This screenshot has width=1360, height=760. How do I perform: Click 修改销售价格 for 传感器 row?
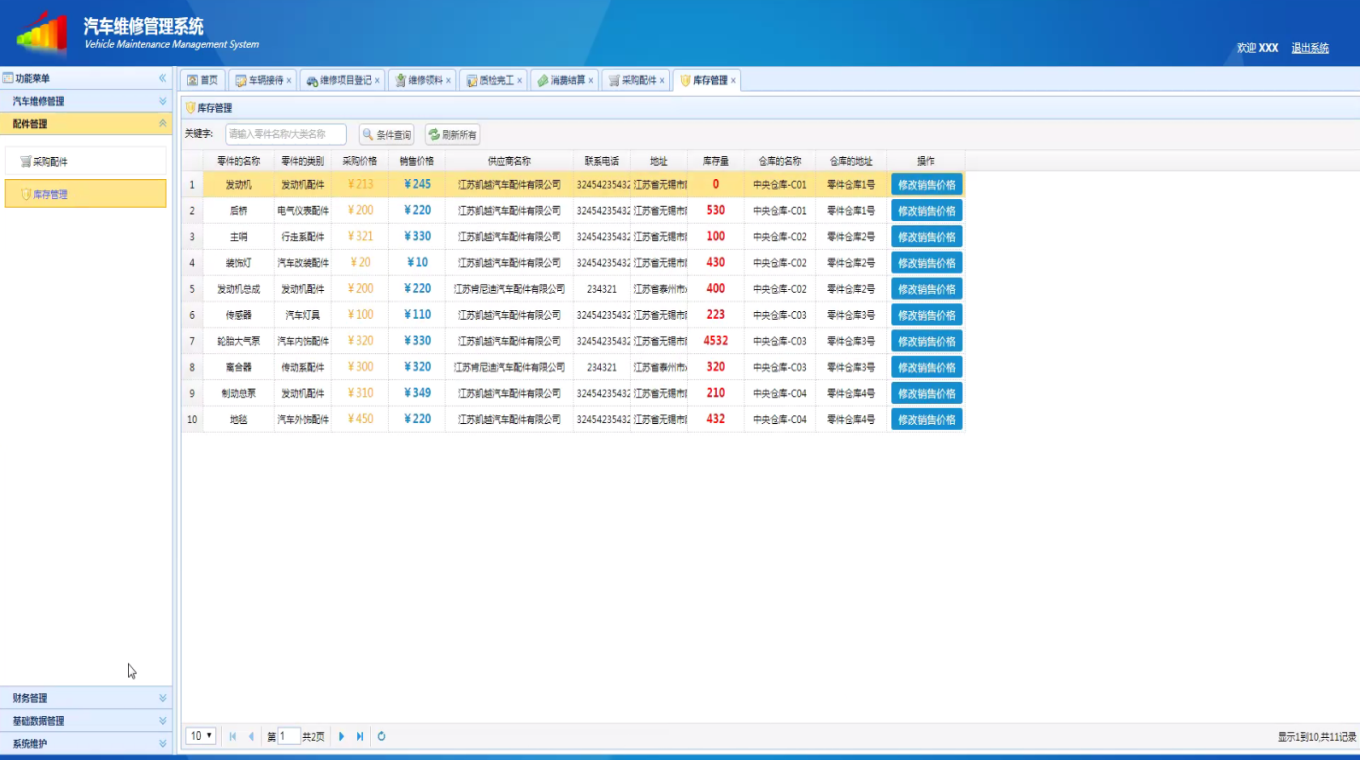click(927, 315)
